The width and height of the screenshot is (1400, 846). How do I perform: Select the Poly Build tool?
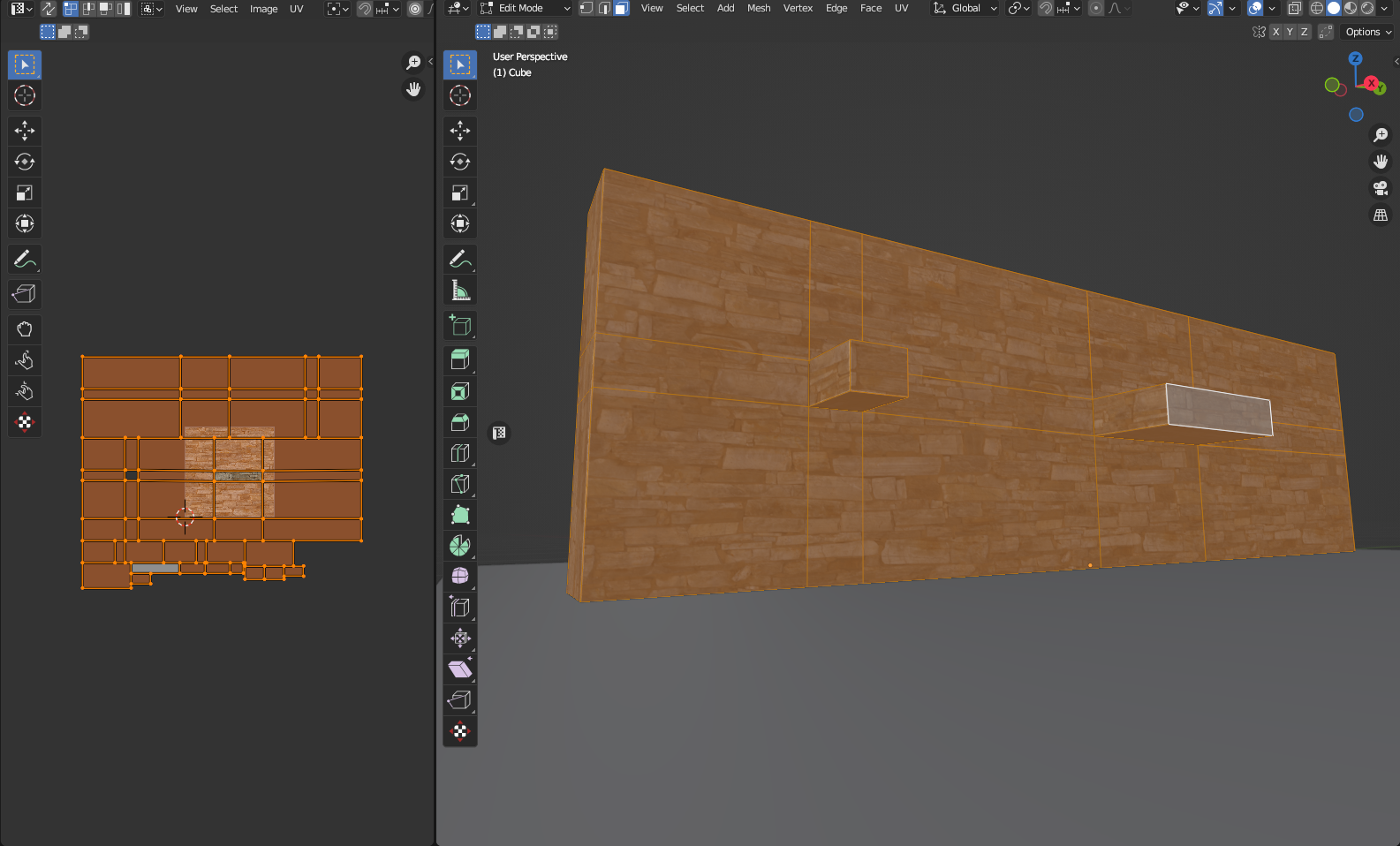[x=460, y=515]
